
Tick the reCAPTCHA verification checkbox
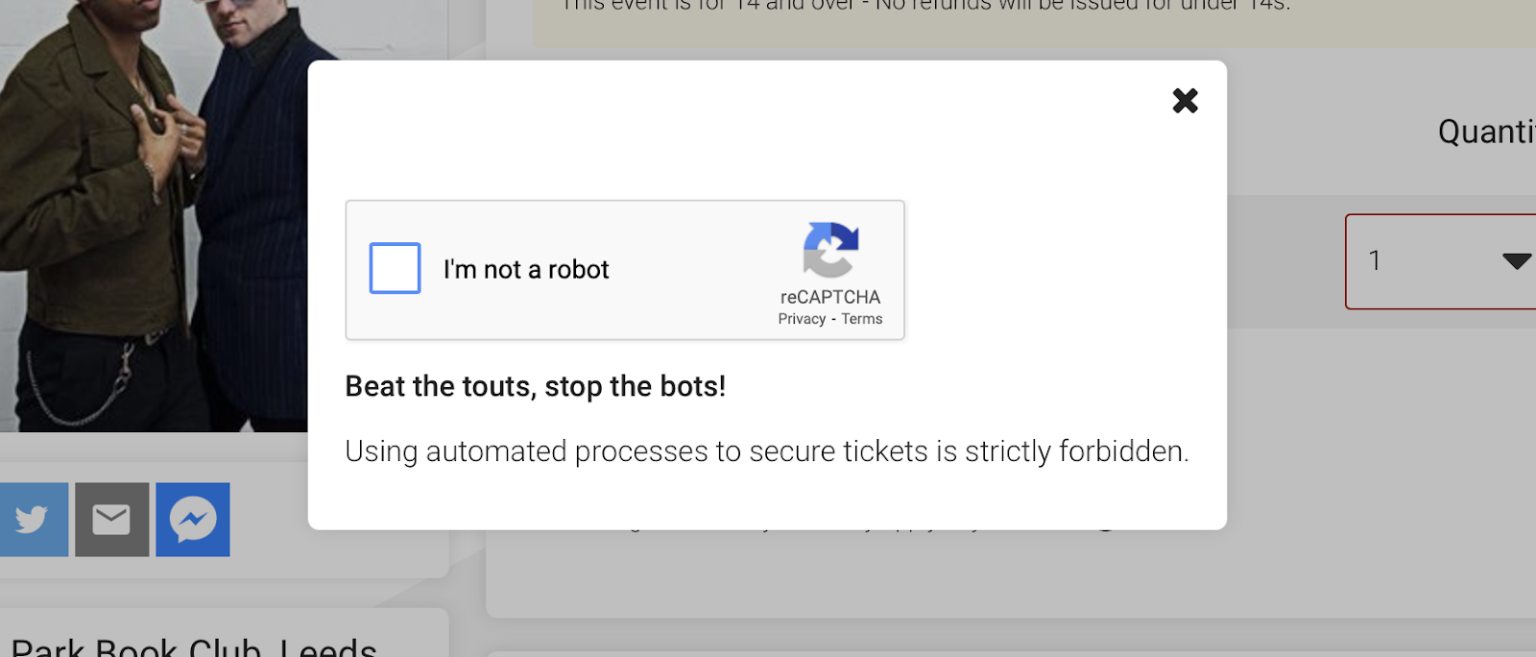pyautogui.click(x=394, y=268)
